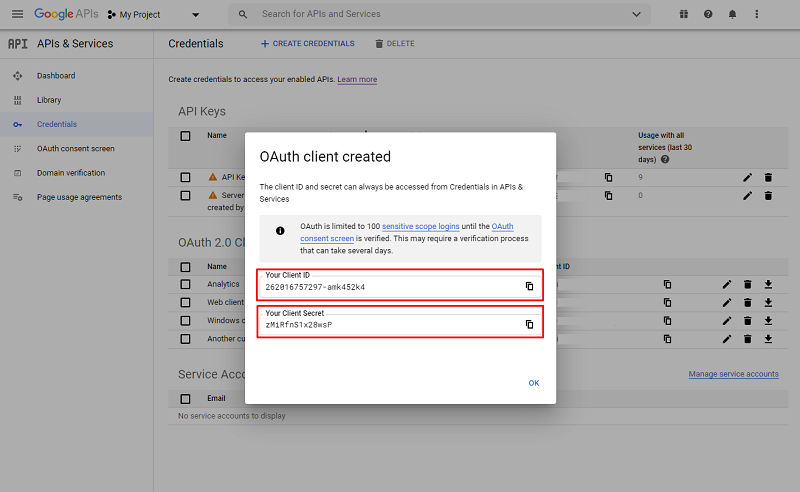Select all API Keys header checkbox
Image resolution: width=800 pixels, height=492 pixels.
coord(185,136)
